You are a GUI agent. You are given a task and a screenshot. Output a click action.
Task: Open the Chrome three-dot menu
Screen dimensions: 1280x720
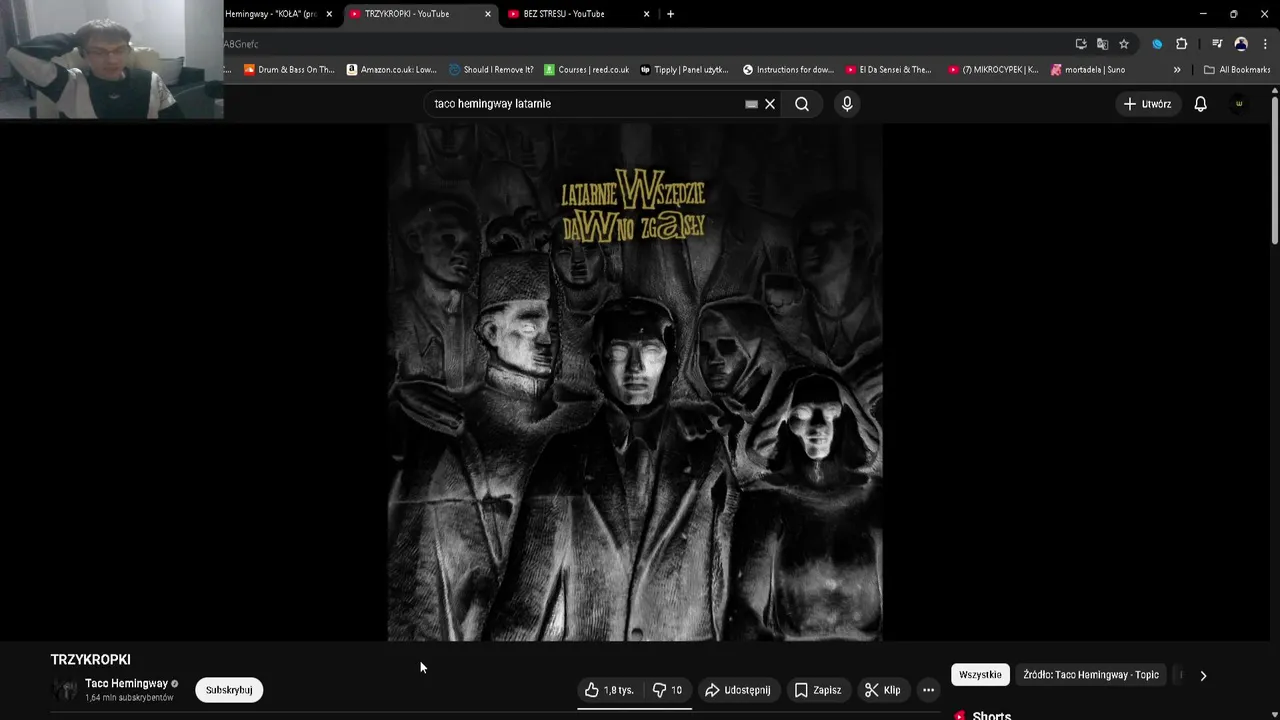(x=1265, y=44)
